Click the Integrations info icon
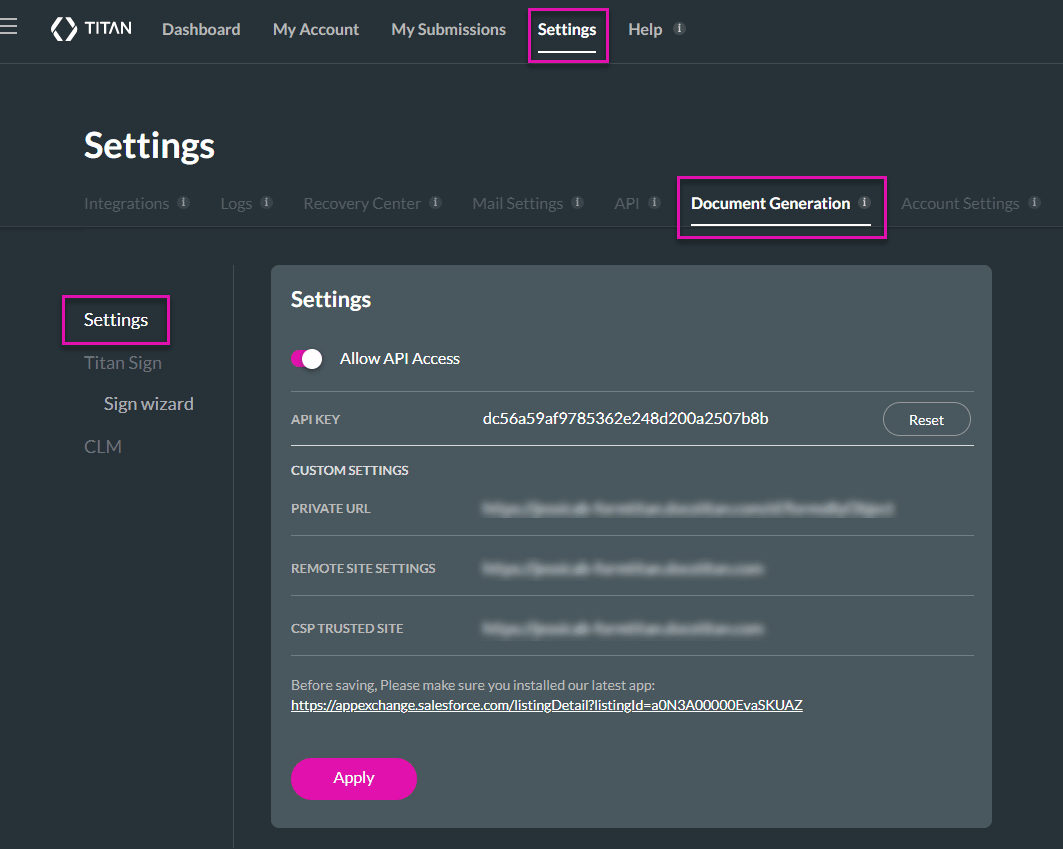 [183, 202]
